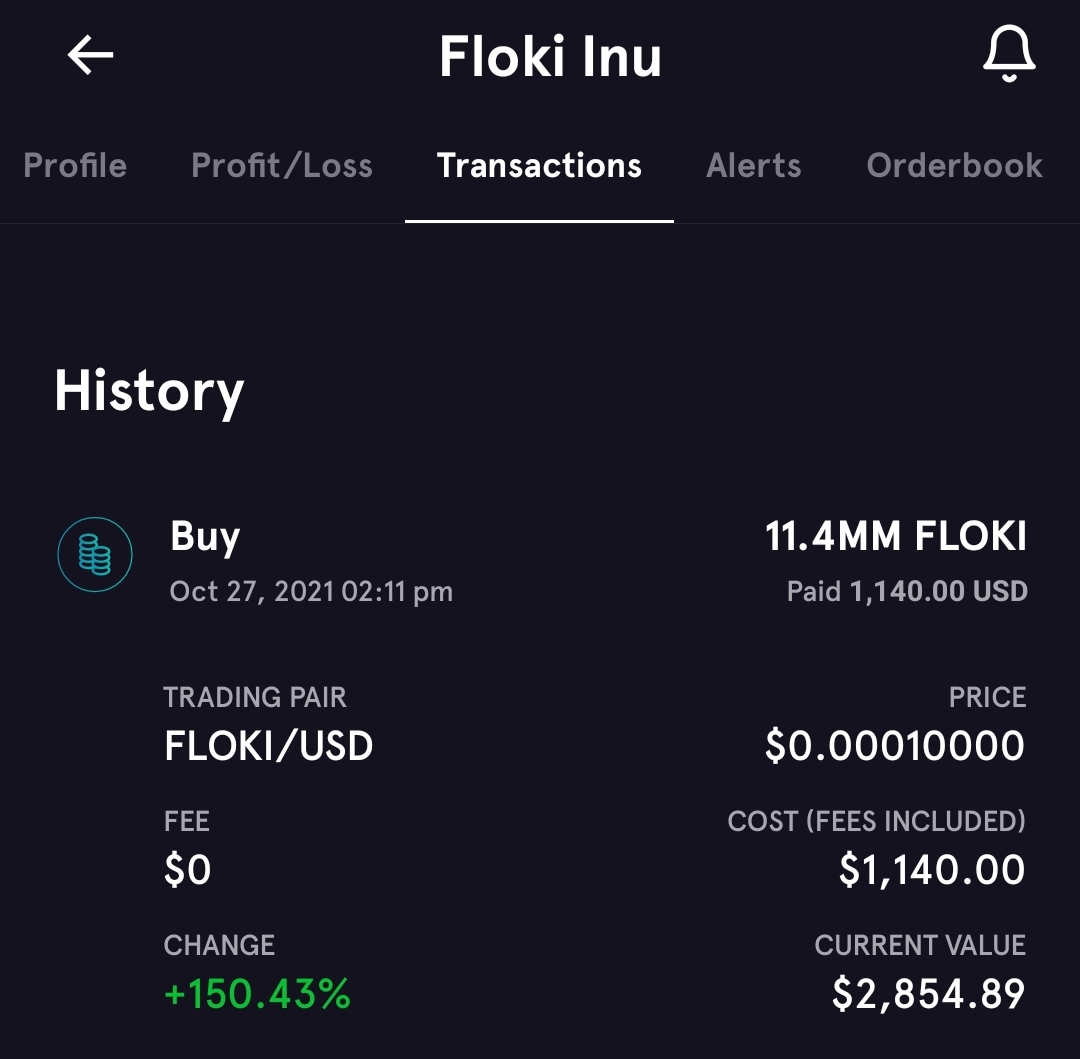Tap the $2,854.89 current value
This screenshot has width=1080, height=1059.
(x=928, y=994)
